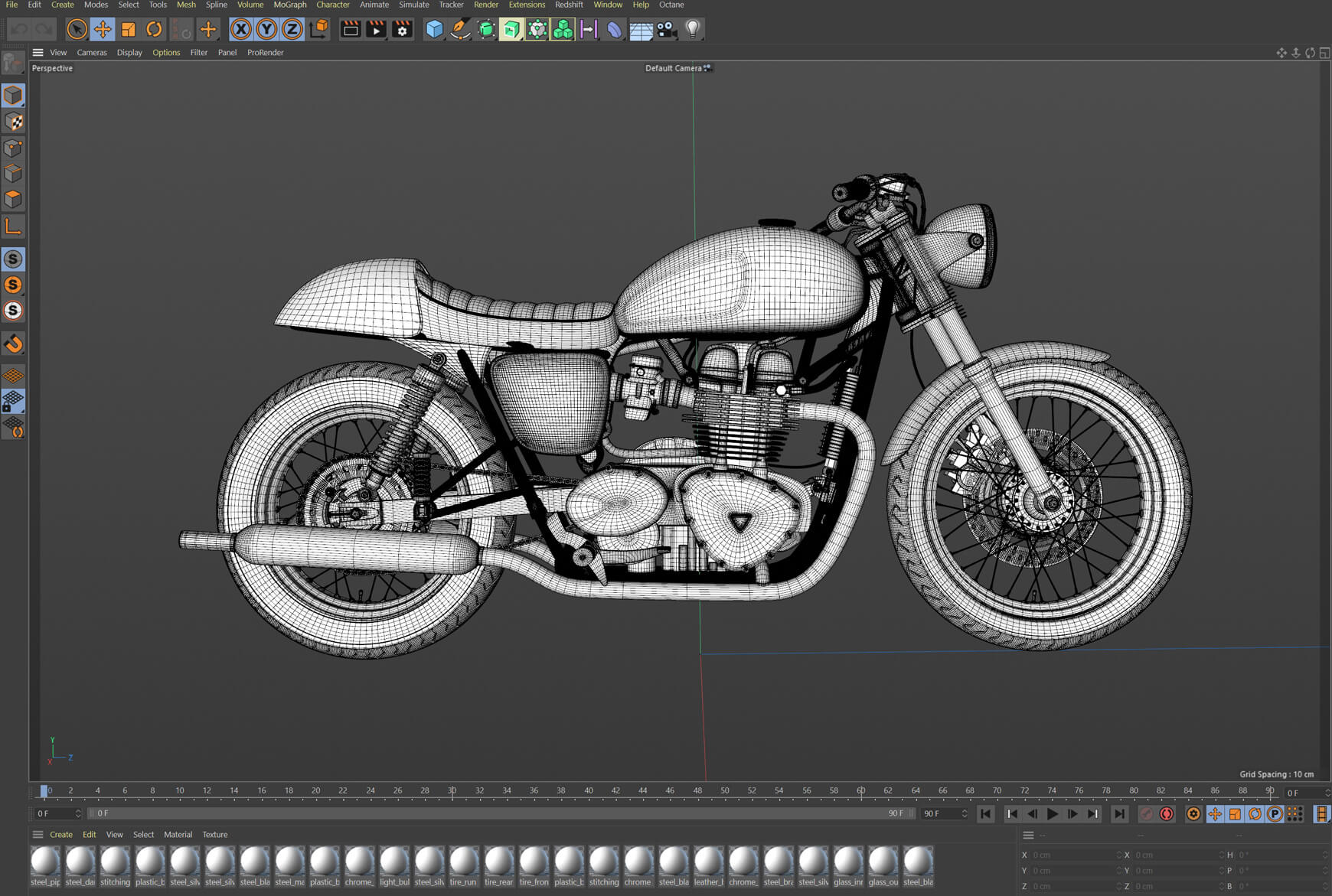
Task: Click the Redo arrow icon
Action: tap(45, 29)
